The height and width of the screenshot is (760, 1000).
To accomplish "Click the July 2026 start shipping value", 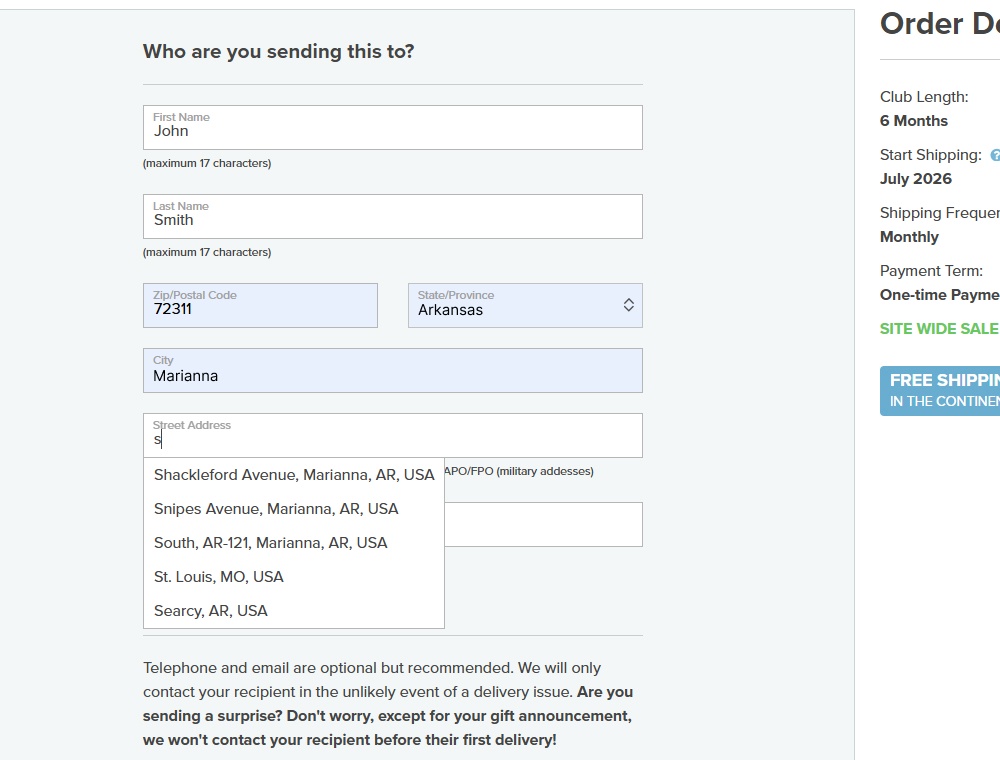I will click(916, 179).
